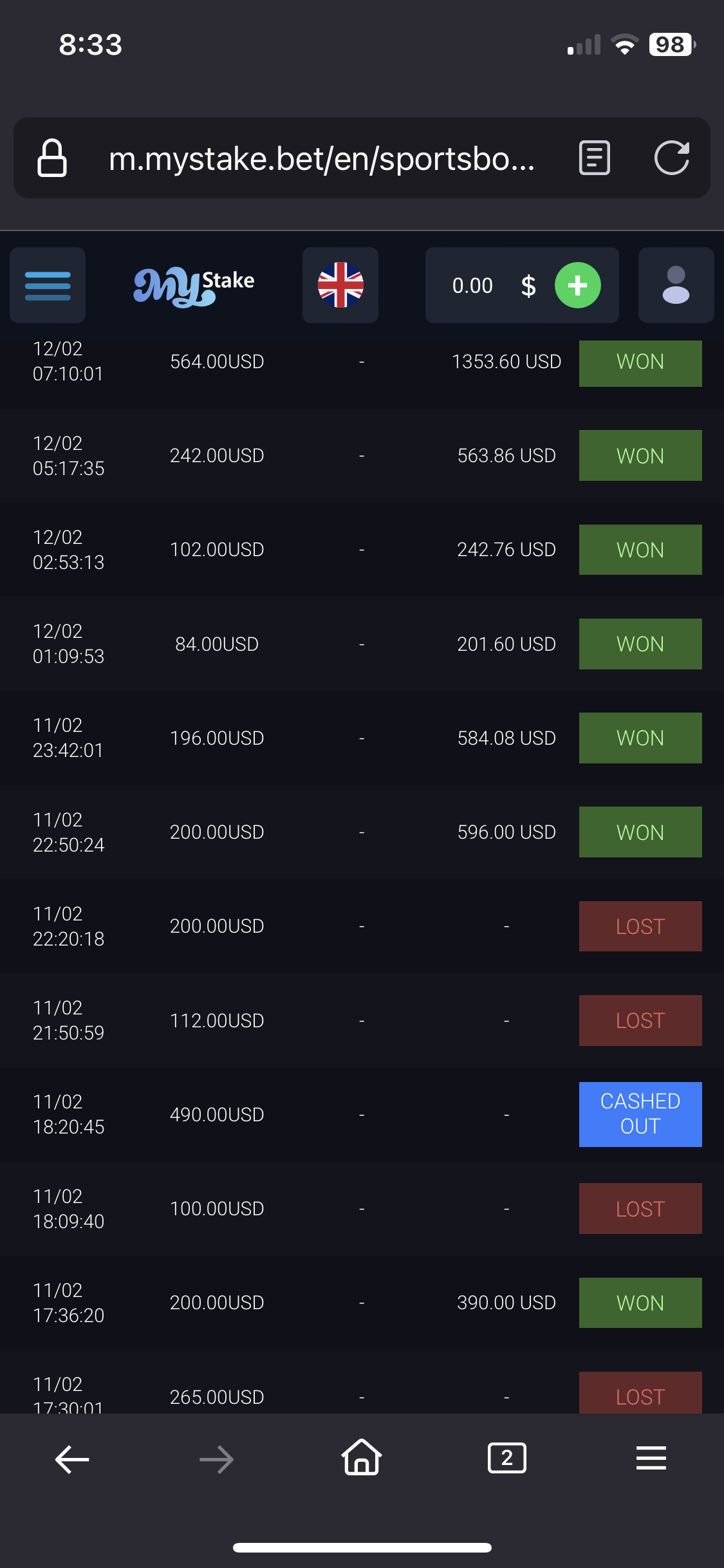This screenshot has height=1568, width=724.
Task: Tap the 0.00 $ balance display
Action: point(493,285)
